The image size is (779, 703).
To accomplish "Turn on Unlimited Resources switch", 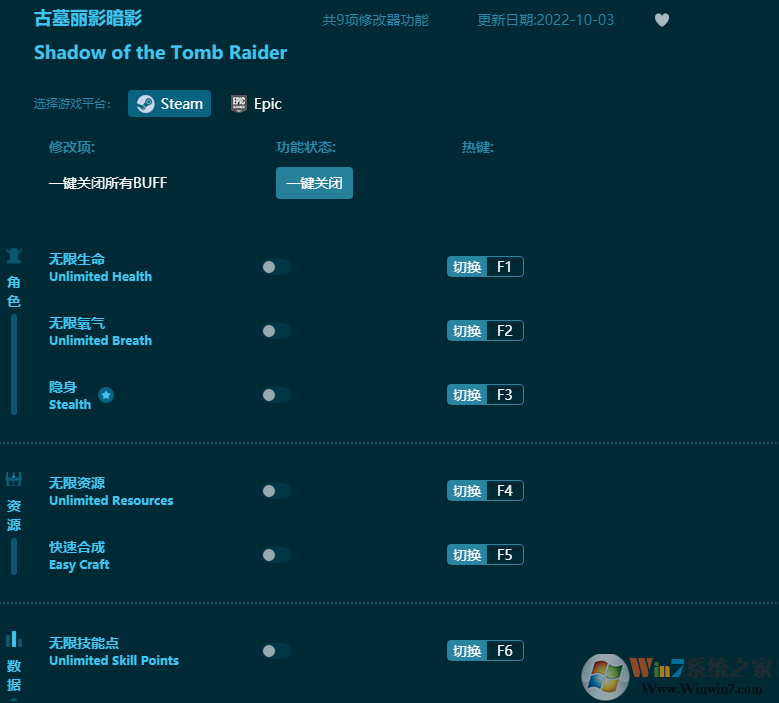I will click(x=276, y=491).
